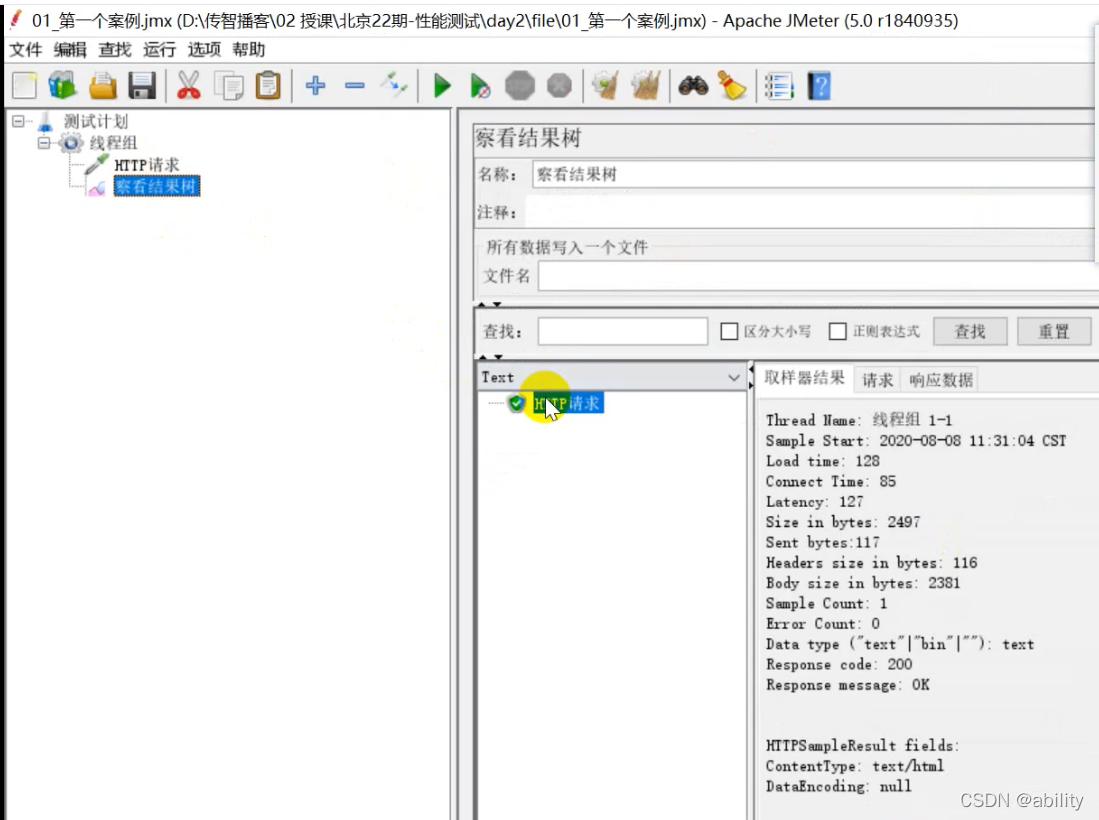Click the 测试计划 flask icon in tree
Screen dimensions: 1099x820
[45, 122]
